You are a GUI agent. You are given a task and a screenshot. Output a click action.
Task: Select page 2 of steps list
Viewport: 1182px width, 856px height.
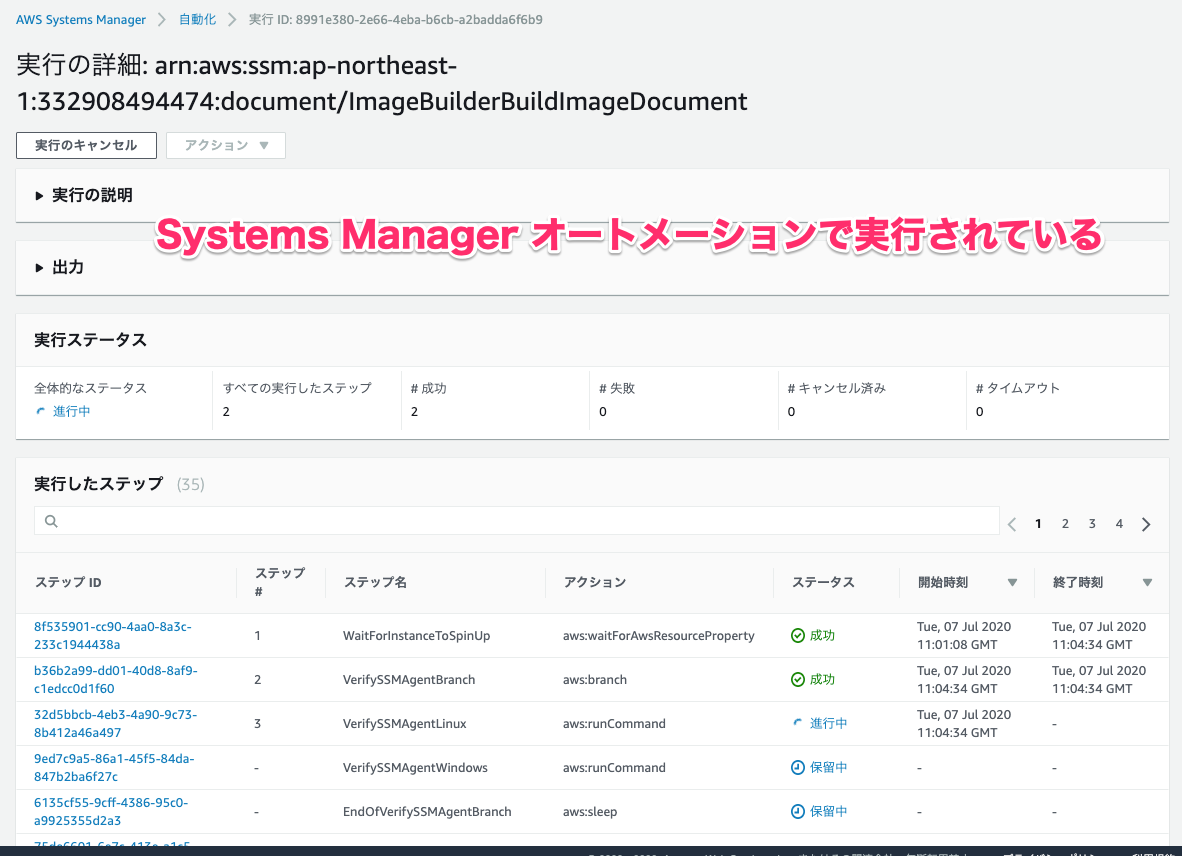[1065, 524]
